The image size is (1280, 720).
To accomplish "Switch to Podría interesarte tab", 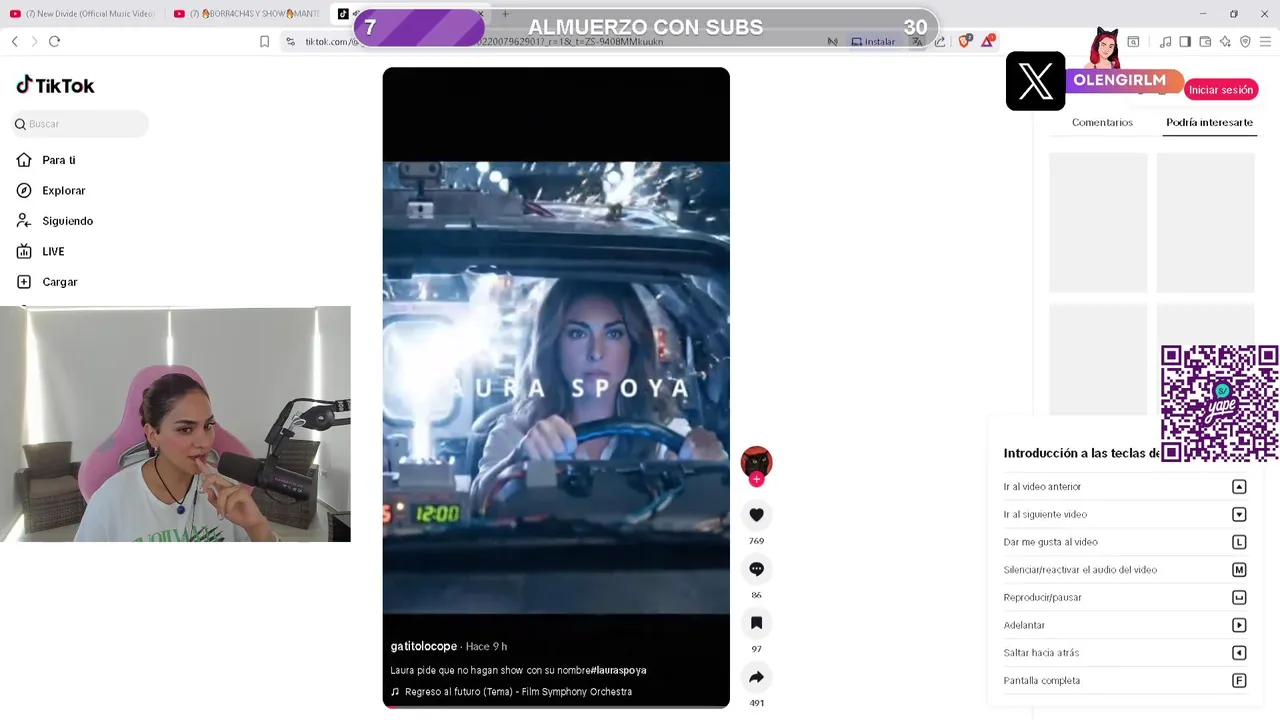I will pos(1209,122).
